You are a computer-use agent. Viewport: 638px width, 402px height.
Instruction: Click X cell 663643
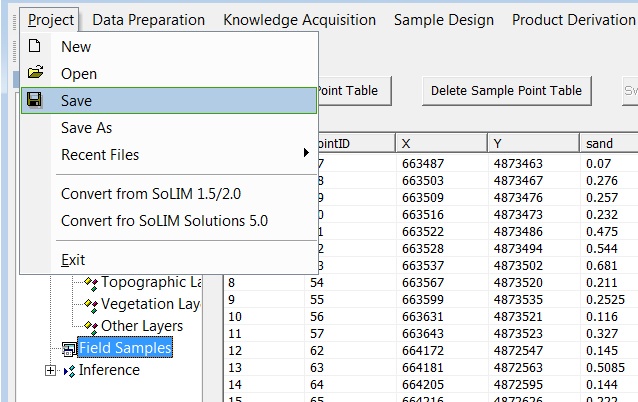click(x=441, y=334)
